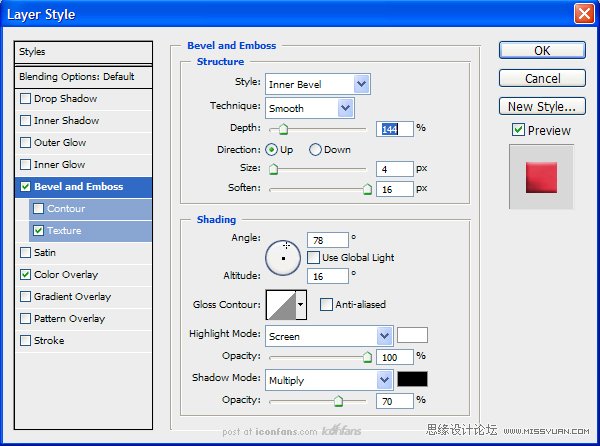
Task: Uncheck the Bevel and Emboss checkbox
Action: click(25, 187)
